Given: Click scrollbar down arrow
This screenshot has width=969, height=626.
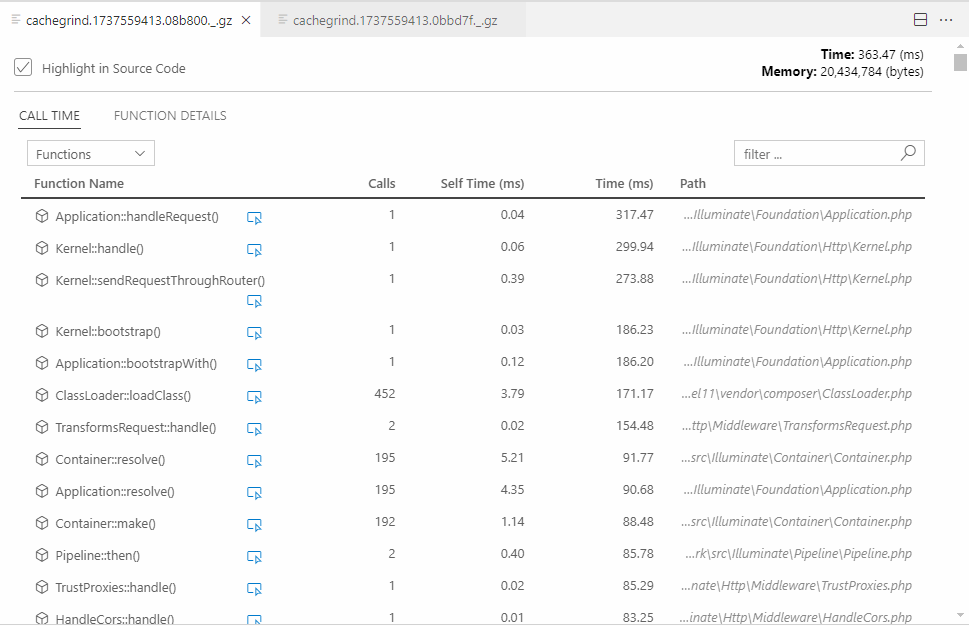Looking at the screenshot, I should tap(960, 615).
